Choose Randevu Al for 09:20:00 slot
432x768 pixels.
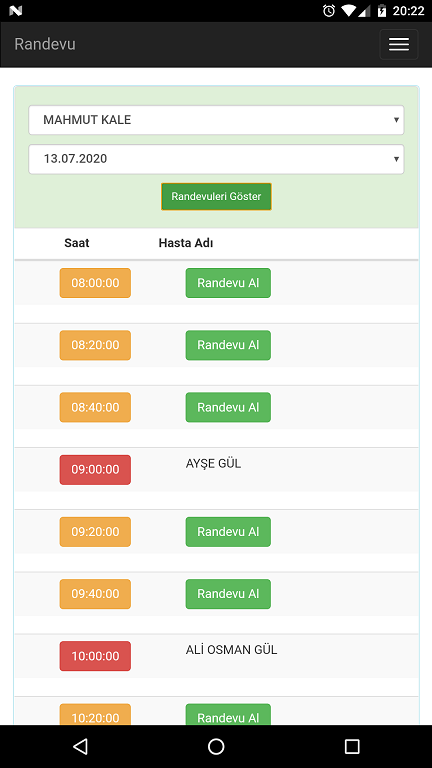pyautogui.click(x=228, y=531)
